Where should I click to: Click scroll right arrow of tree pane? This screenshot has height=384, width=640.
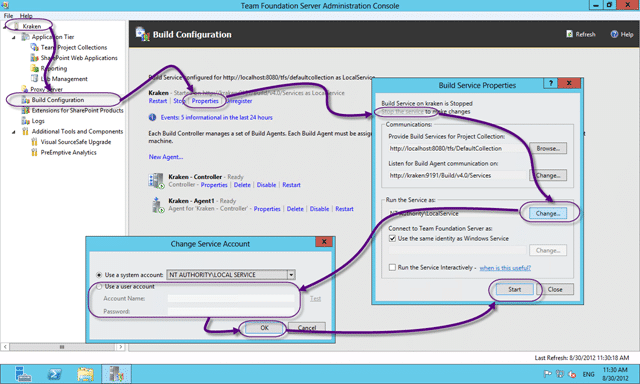pyautogui.click(x=120, y=347)
